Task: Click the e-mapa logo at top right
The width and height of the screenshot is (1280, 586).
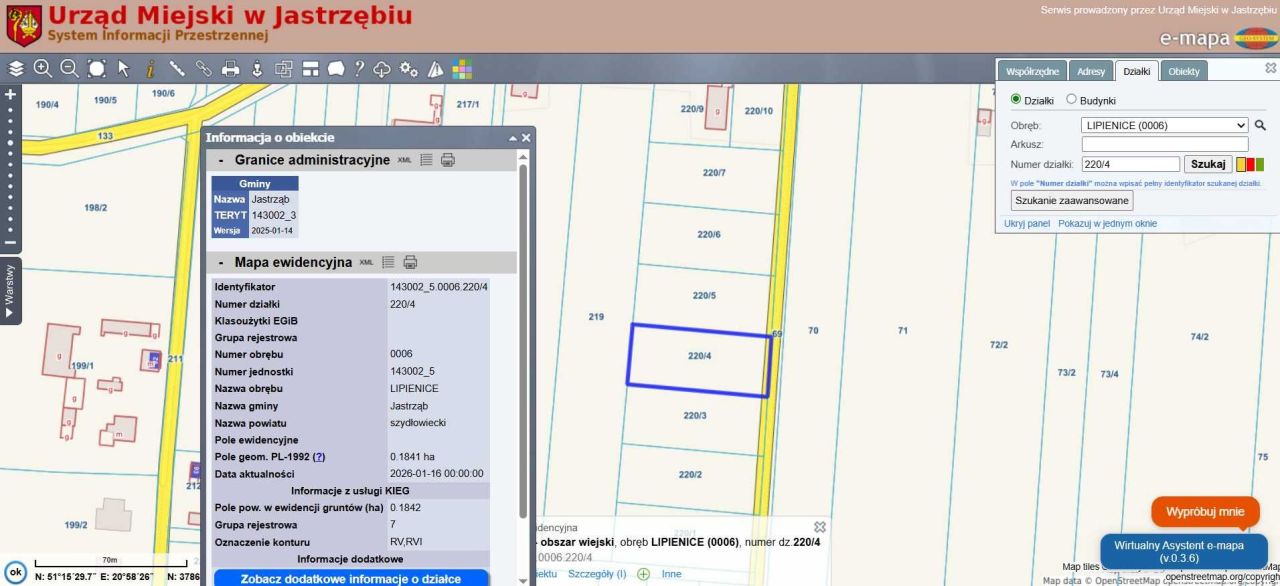Action: pyautogui.click(x=1218, y=38)
